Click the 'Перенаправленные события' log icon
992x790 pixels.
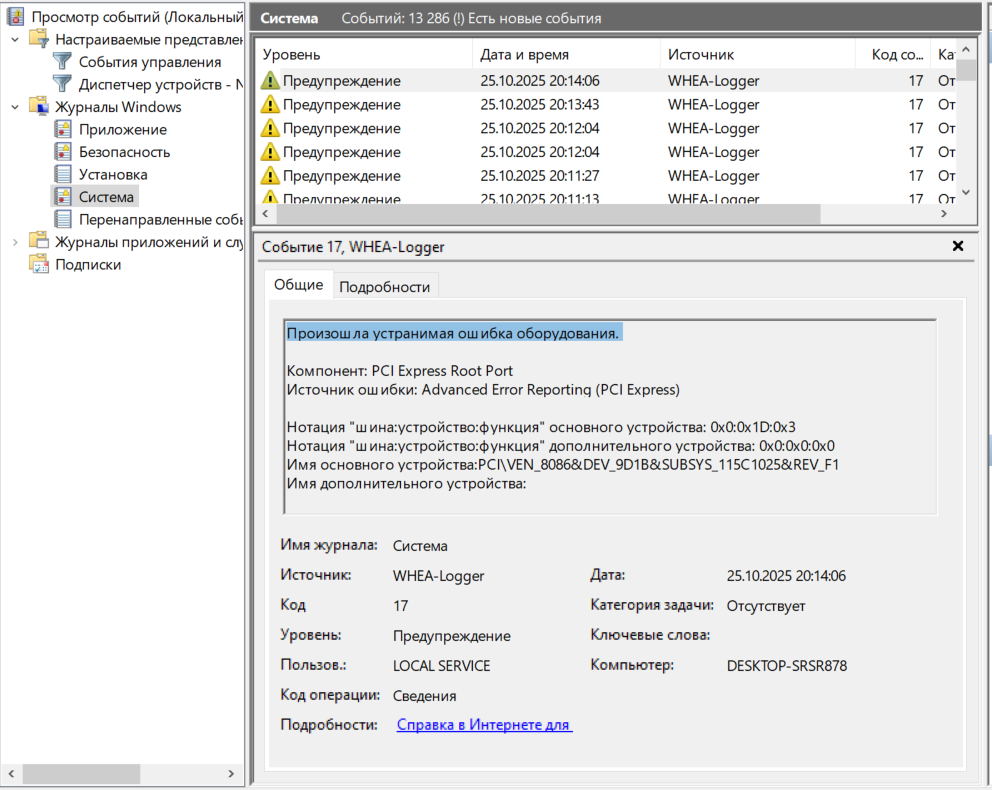tap(63, 219)
